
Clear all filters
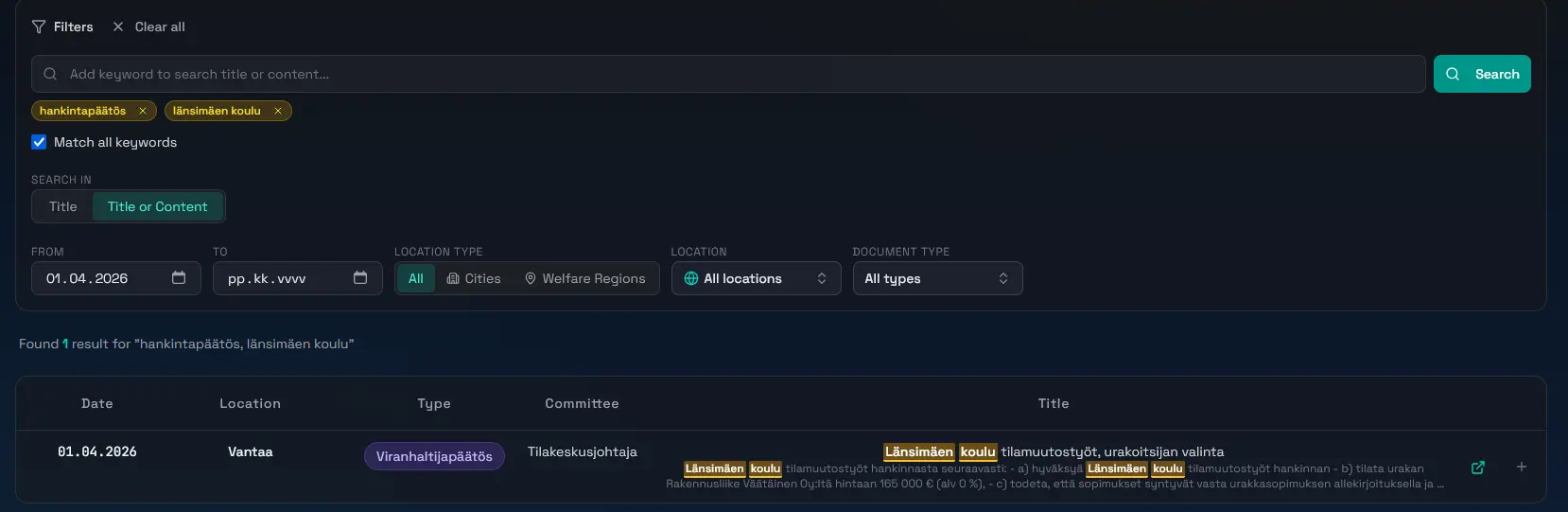[x=148, y=26]
